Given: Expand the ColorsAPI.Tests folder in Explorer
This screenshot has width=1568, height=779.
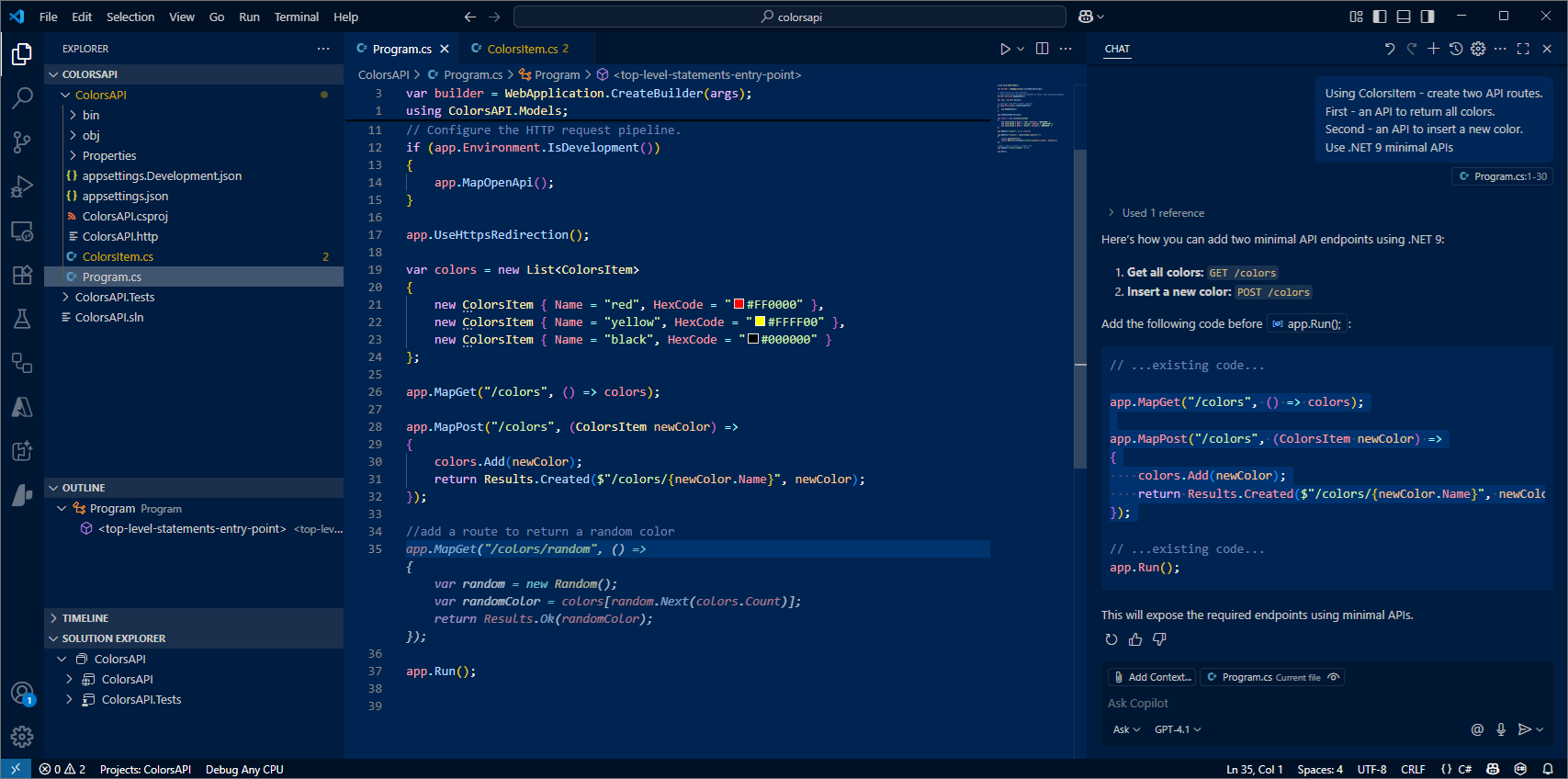Looking at the screenshot, I should (x=114, y=297).
